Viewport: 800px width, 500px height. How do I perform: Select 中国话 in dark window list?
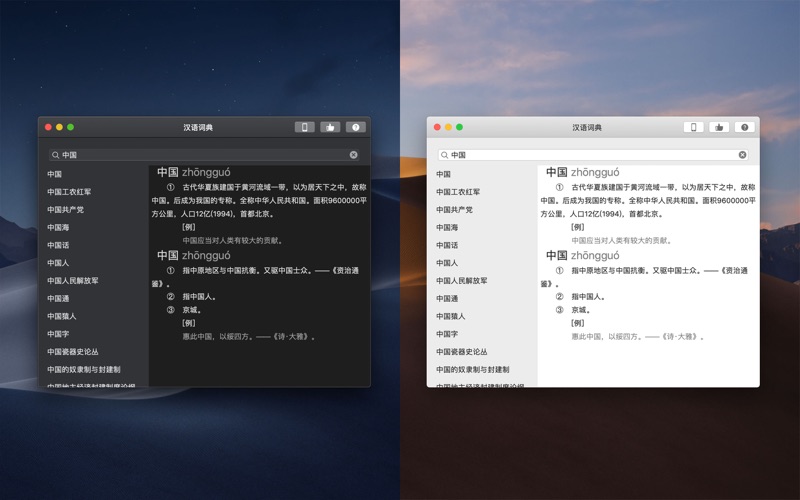58,245
